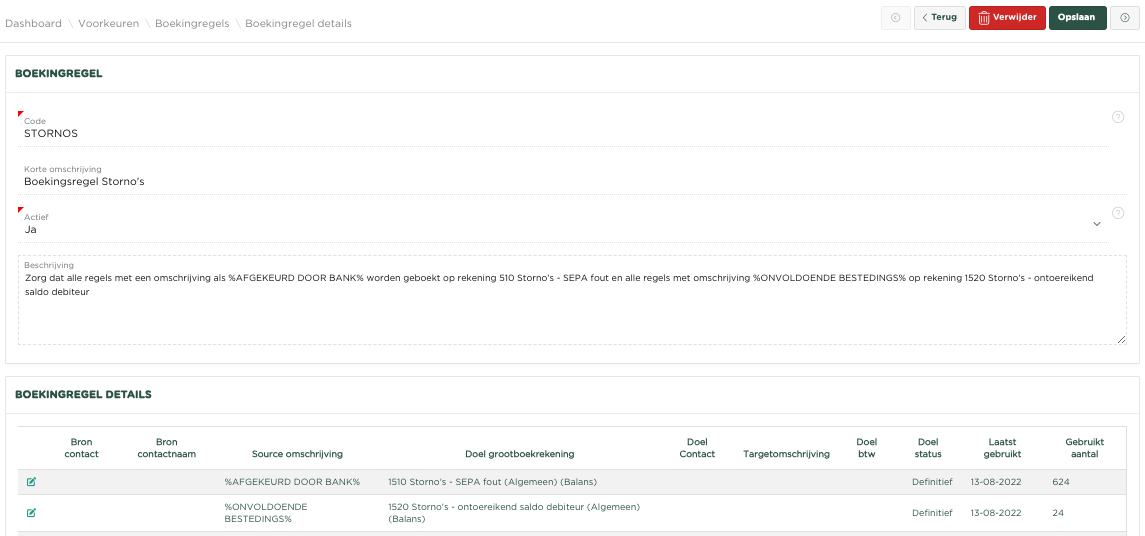Click Definitief in the 1520 row
The image size is (1145, 536).
932,513
